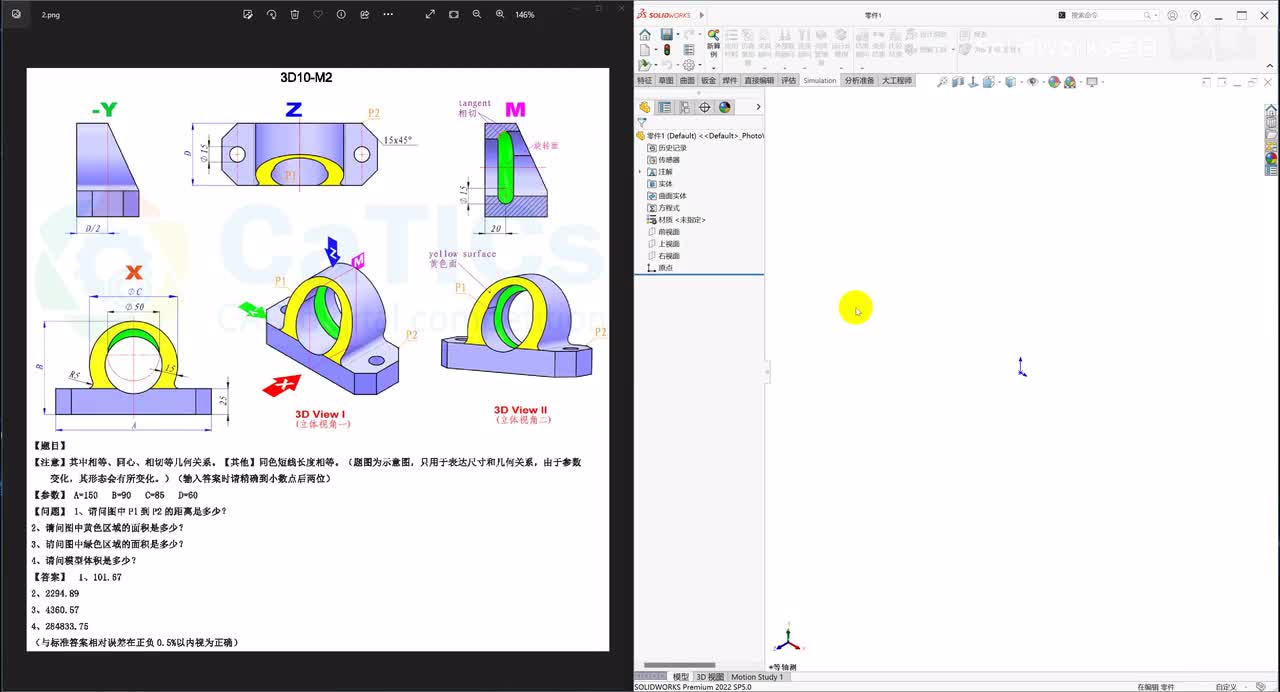Open file info in Photos viewer

click(341, 14)
